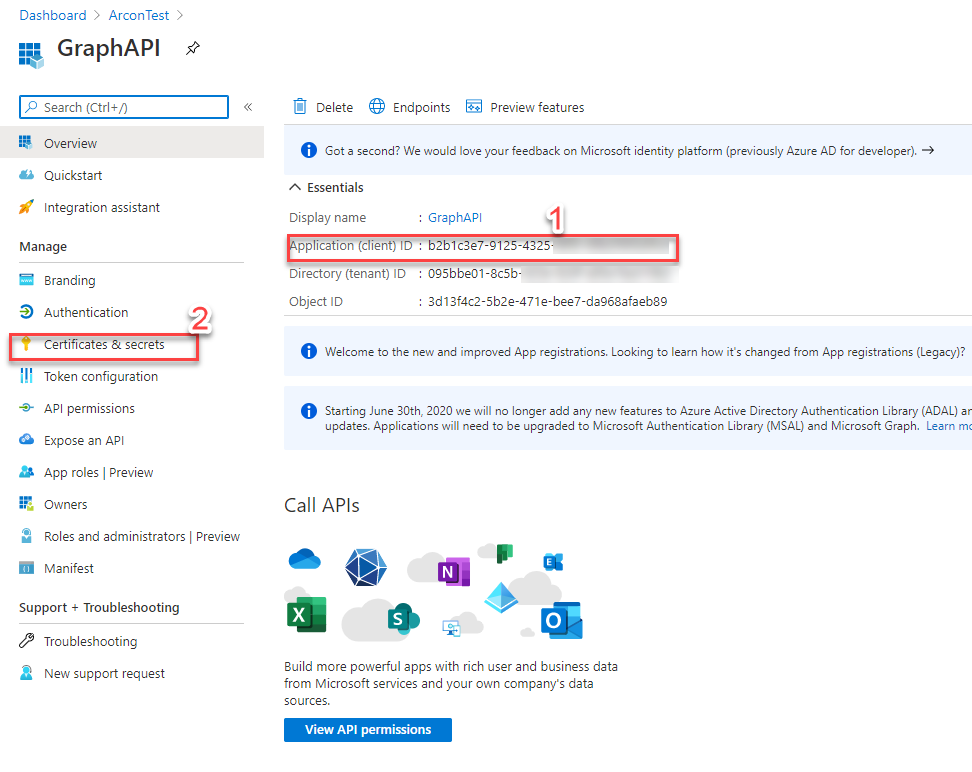Go to ArconTest breadcrumb link

pos(138,15)
